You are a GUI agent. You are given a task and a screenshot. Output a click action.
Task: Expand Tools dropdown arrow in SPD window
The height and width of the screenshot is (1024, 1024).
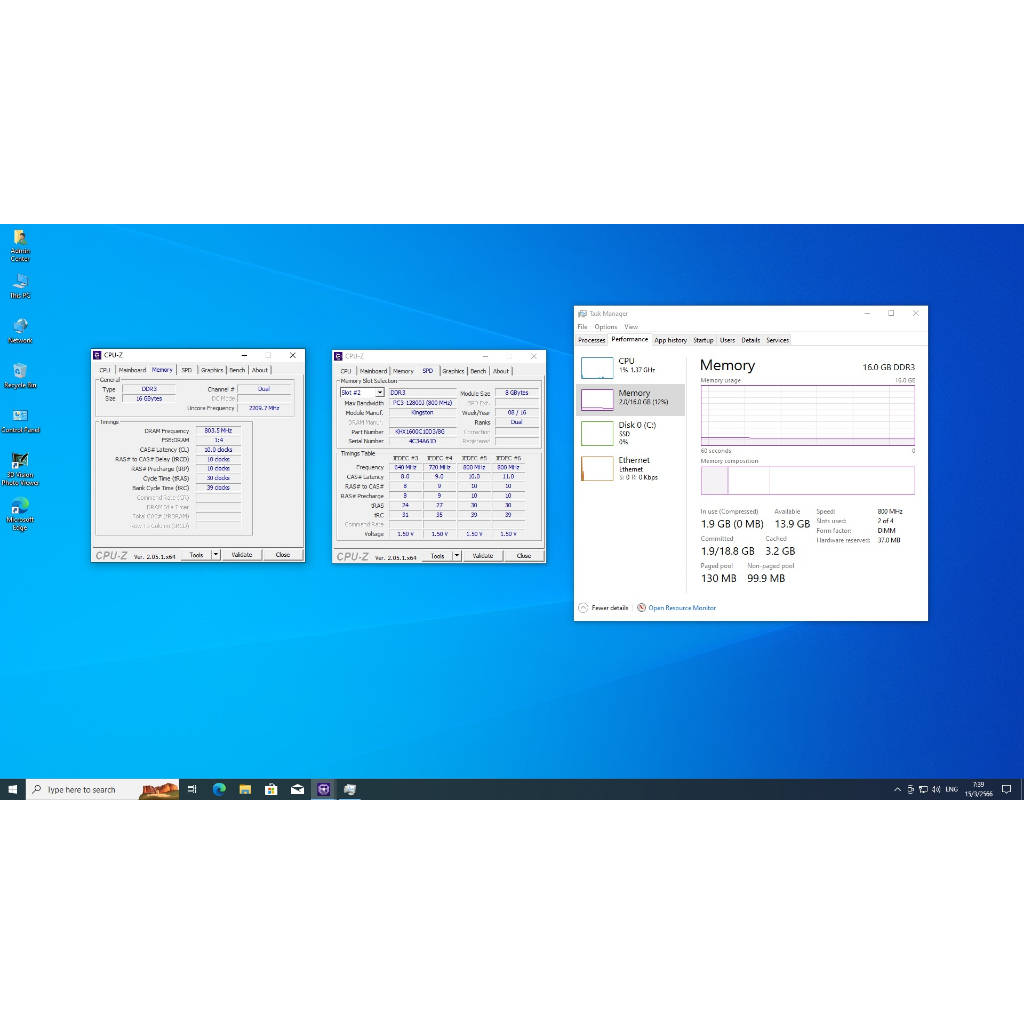[x=457, y=556]
